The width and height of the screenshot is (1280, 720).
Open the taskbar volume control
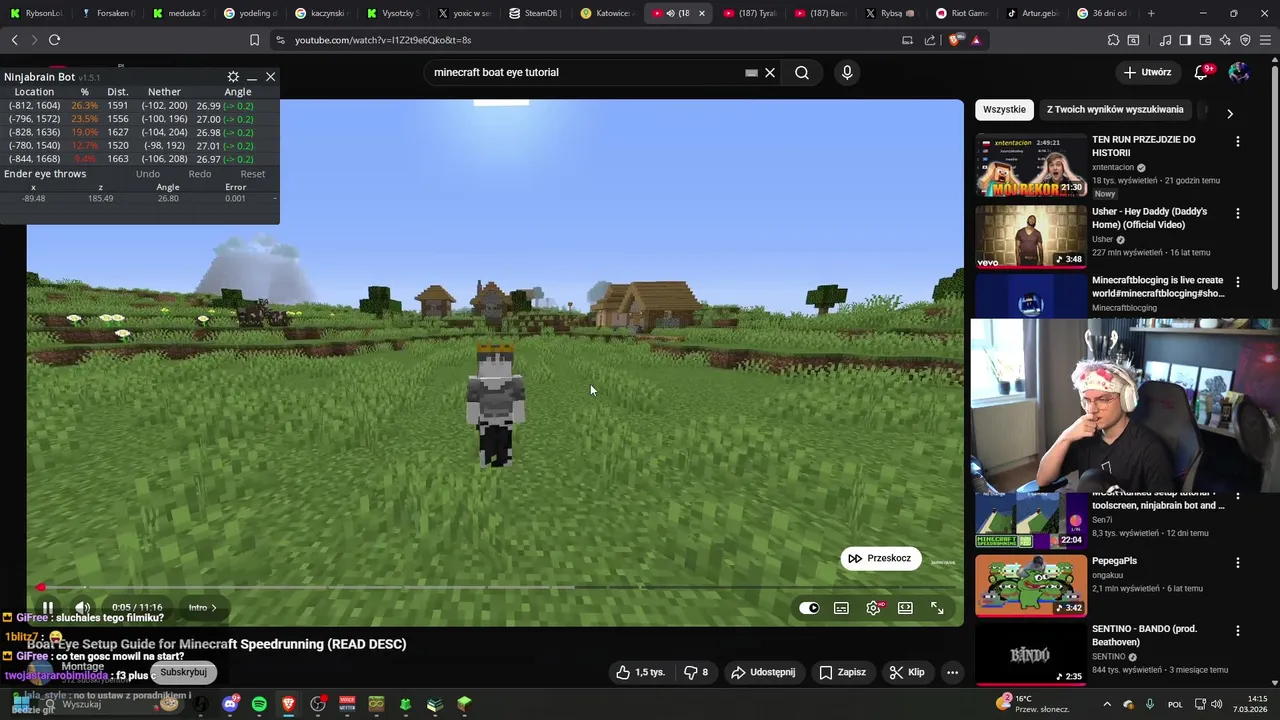pos(1217,704)
